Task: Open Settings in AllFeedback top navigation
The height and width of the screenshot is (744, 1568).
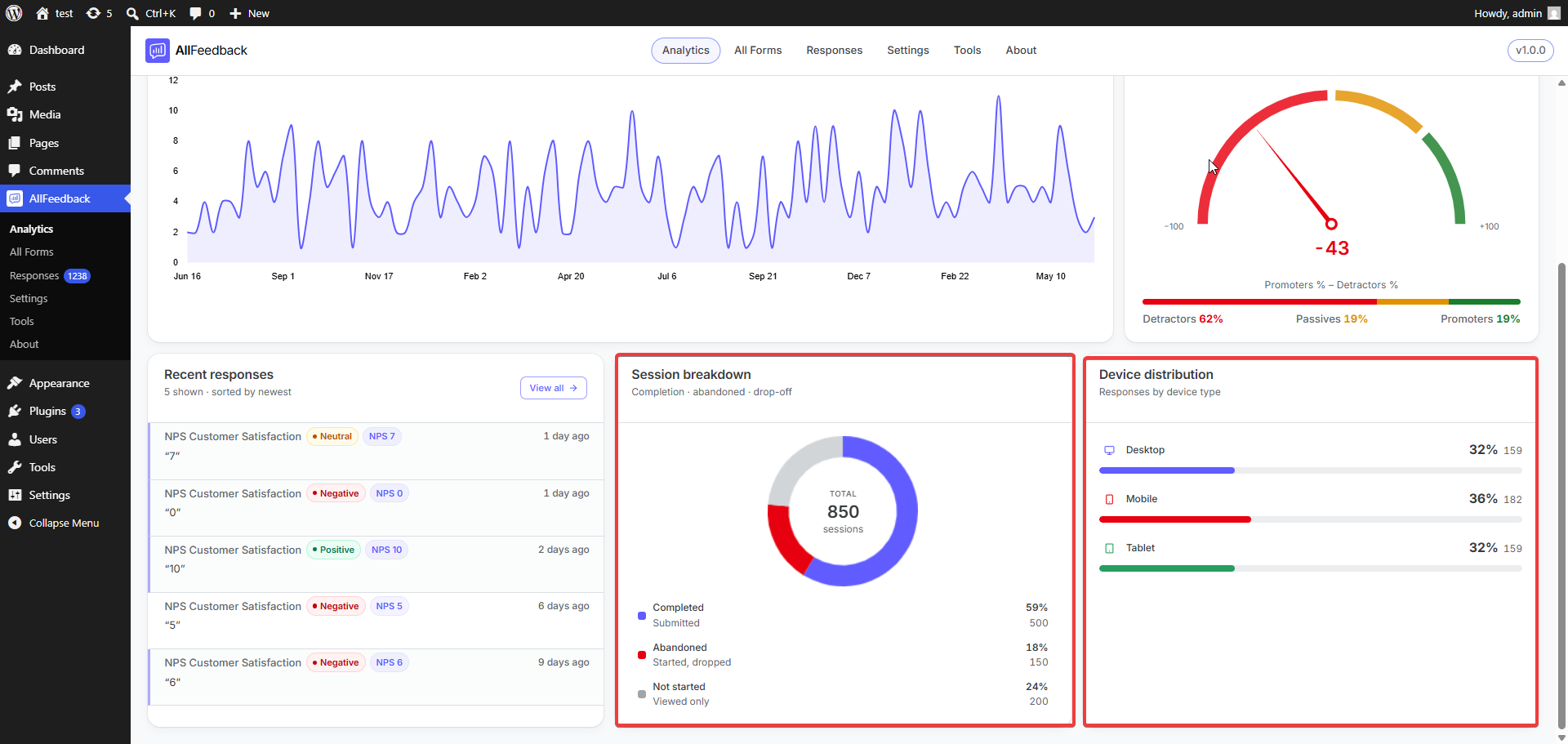Action: point(908,51)
